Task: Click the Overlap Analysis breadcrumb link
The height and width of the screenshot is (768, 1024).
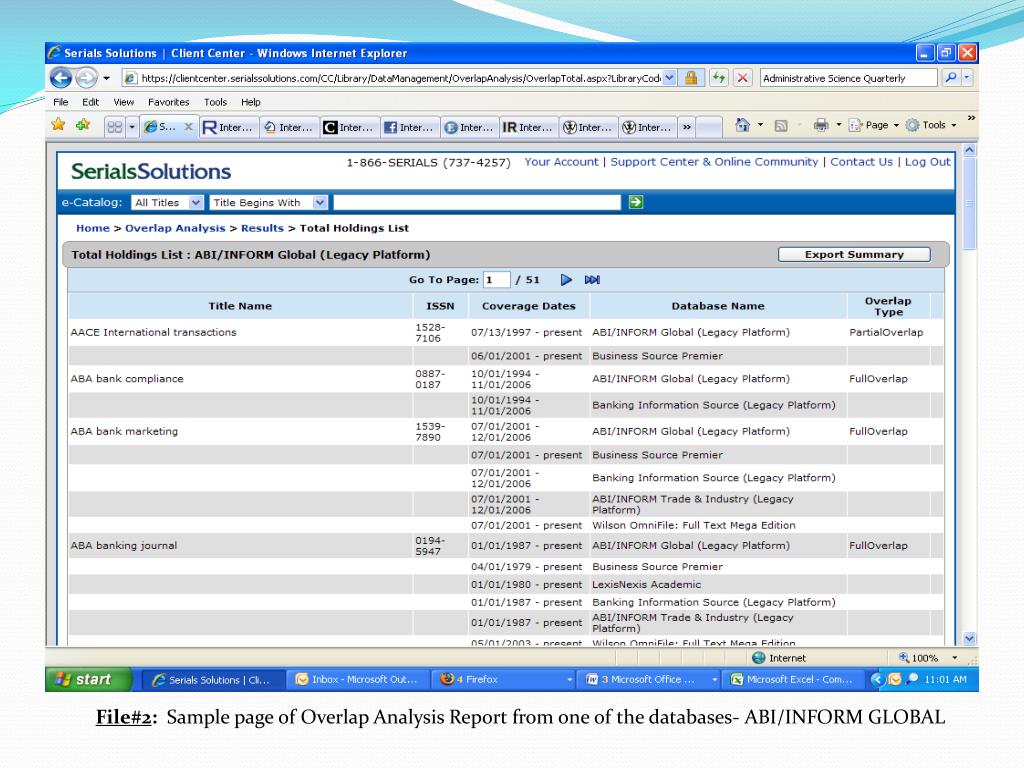Action: (175, 228)
